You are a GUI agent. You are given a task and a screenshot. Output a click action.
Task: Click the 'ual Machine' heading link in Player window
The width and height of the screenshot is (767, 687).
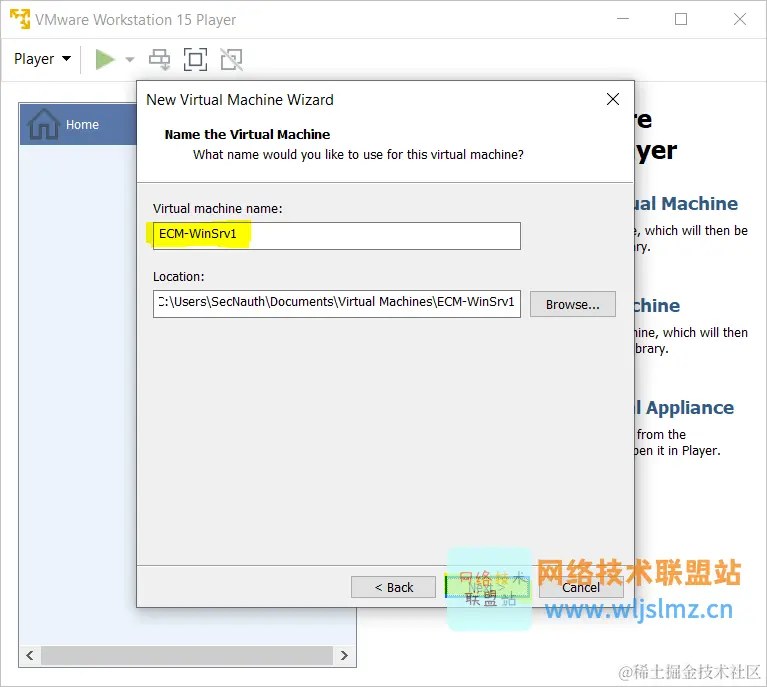687,204
